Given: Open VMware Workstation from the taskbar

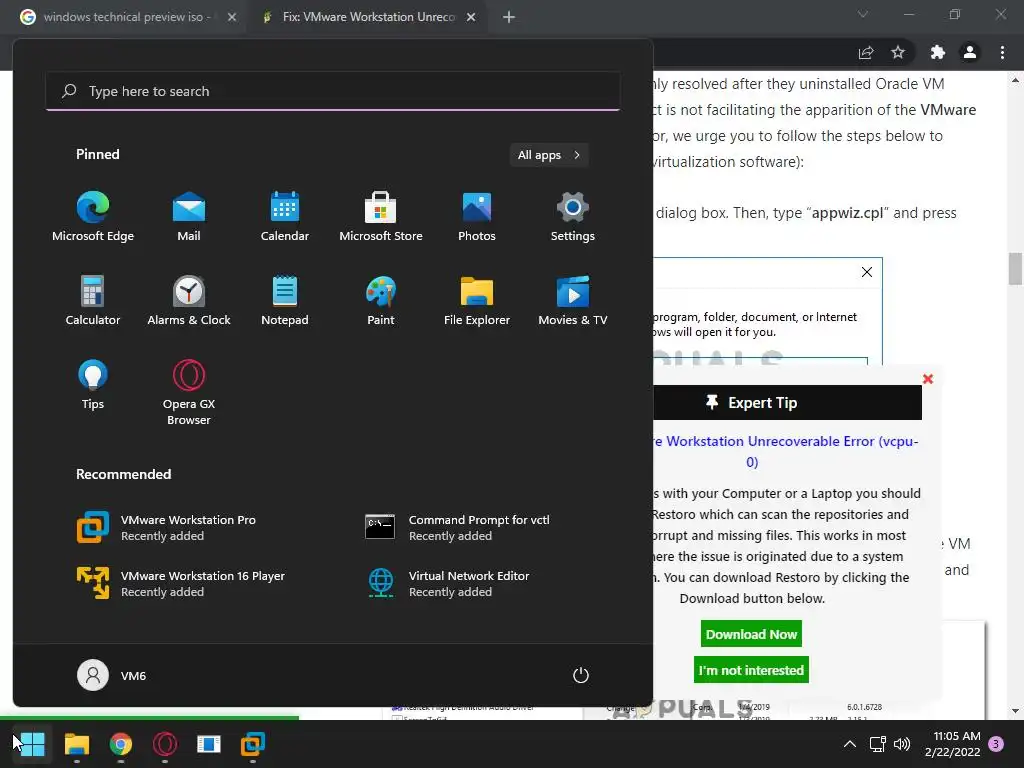Looking at the screenshot, I should (x=253, y=744).
